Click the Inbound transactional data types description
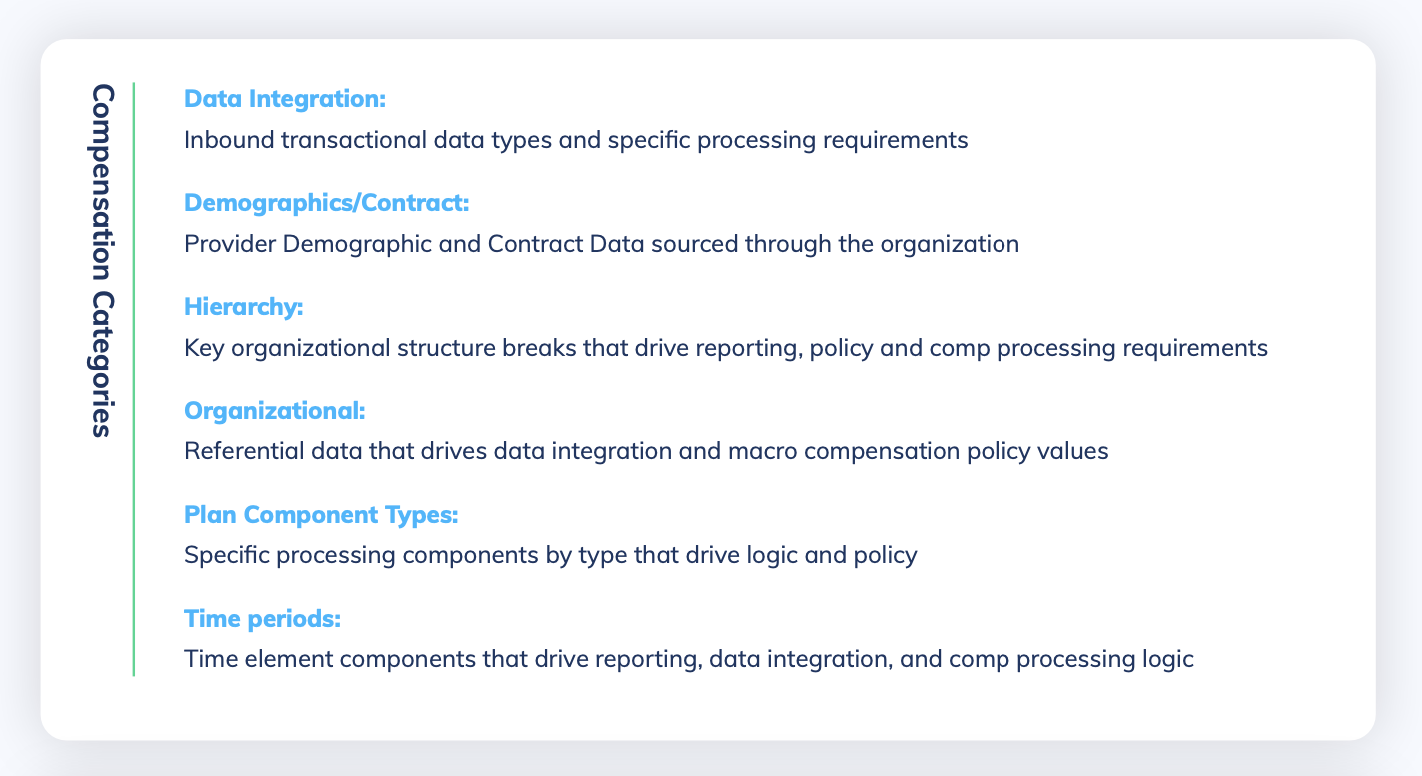Image resolution: width=1422 pixels, height=776 pixels. (576, 140)
